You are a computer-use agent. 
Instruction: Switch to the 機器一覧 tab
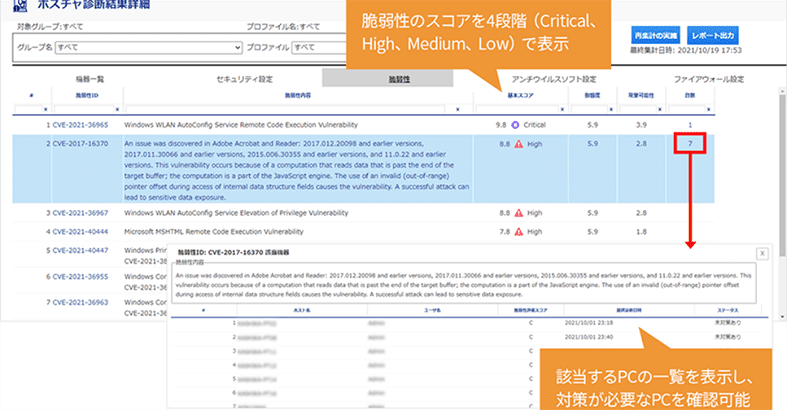pos(90,79)
